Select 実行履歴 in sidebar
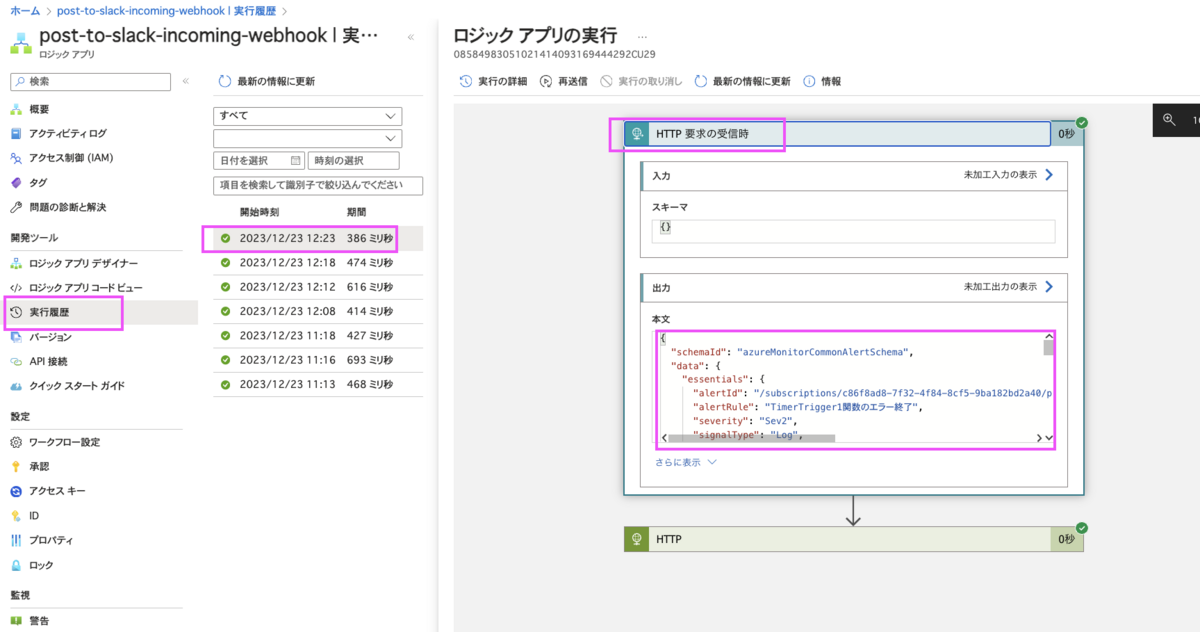1200x632 pixels. pos(49,312)
